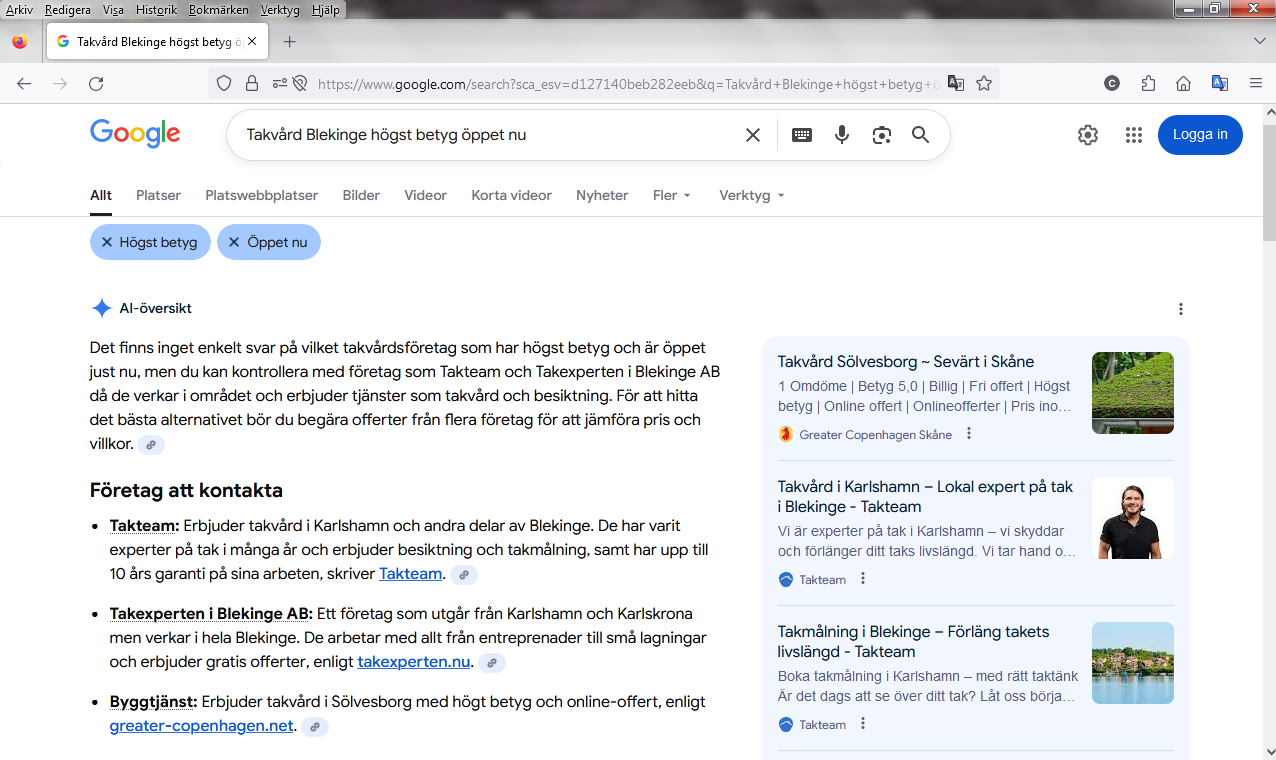Switch to the Bilder results tab
The image size is (1276, 760).
[361, 196]
